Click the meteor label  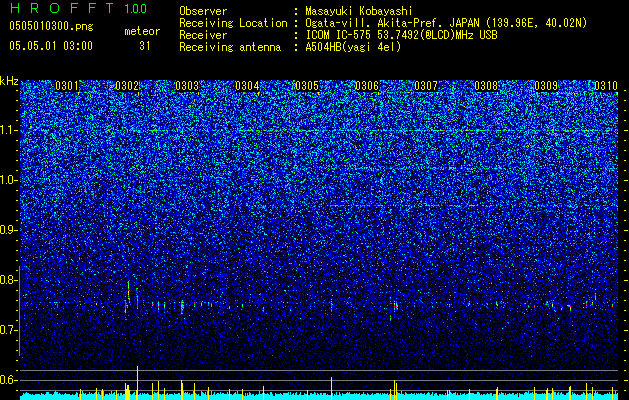[x=142, y=31]
